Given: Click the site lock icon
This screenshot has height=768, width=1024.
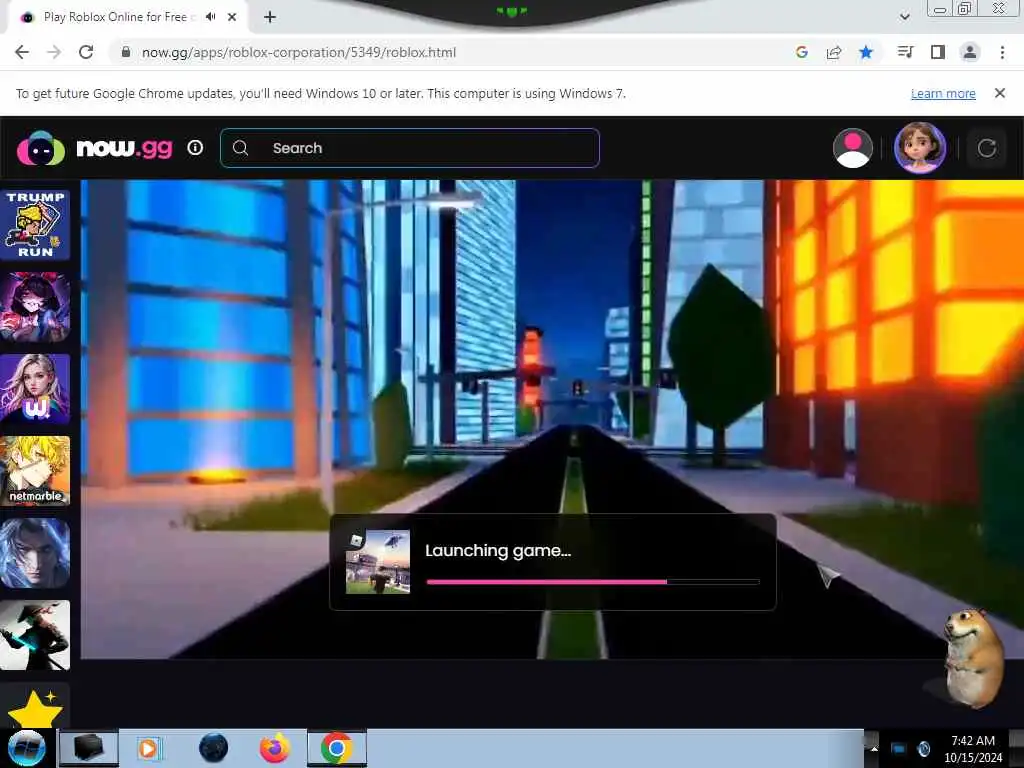Looking at the screenshot, I should 126,52.
